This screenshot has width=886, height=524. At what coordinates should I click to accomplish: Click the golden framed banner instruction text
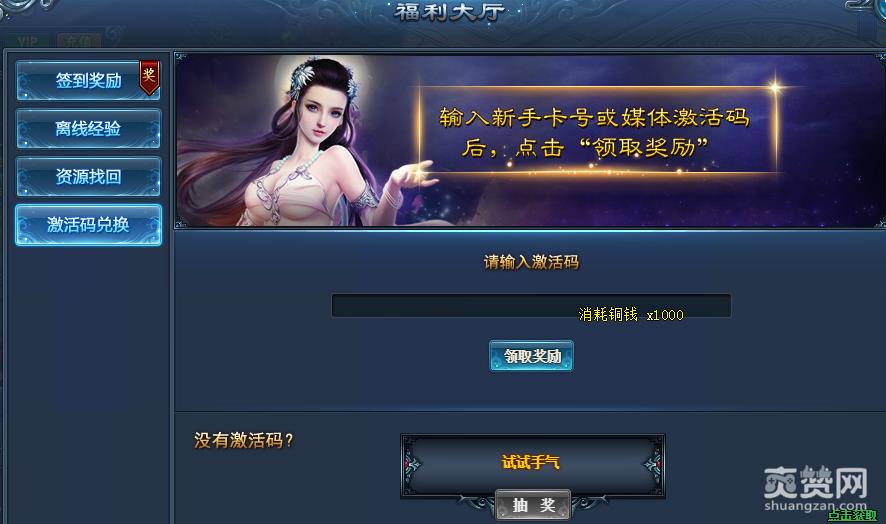pos(594,132)
